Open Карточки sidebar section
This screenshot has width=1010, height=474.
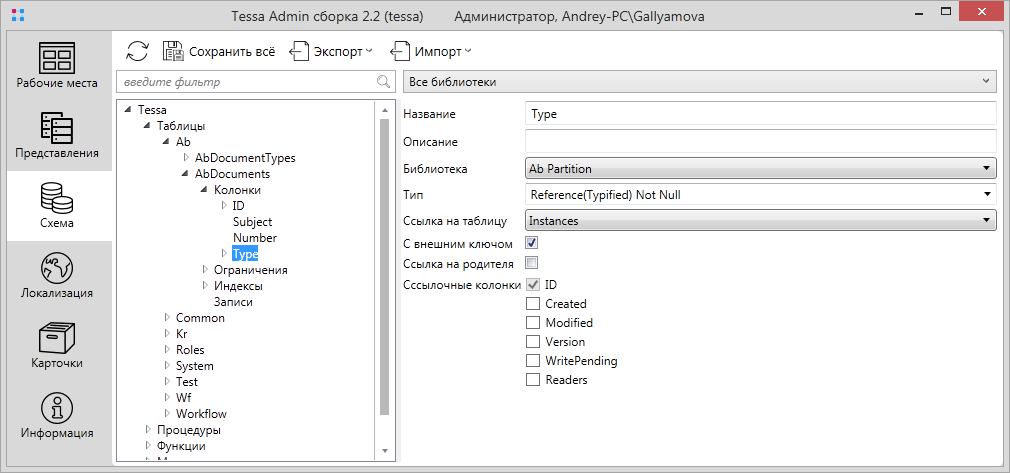pyautogui.click(x=57, y=345)
